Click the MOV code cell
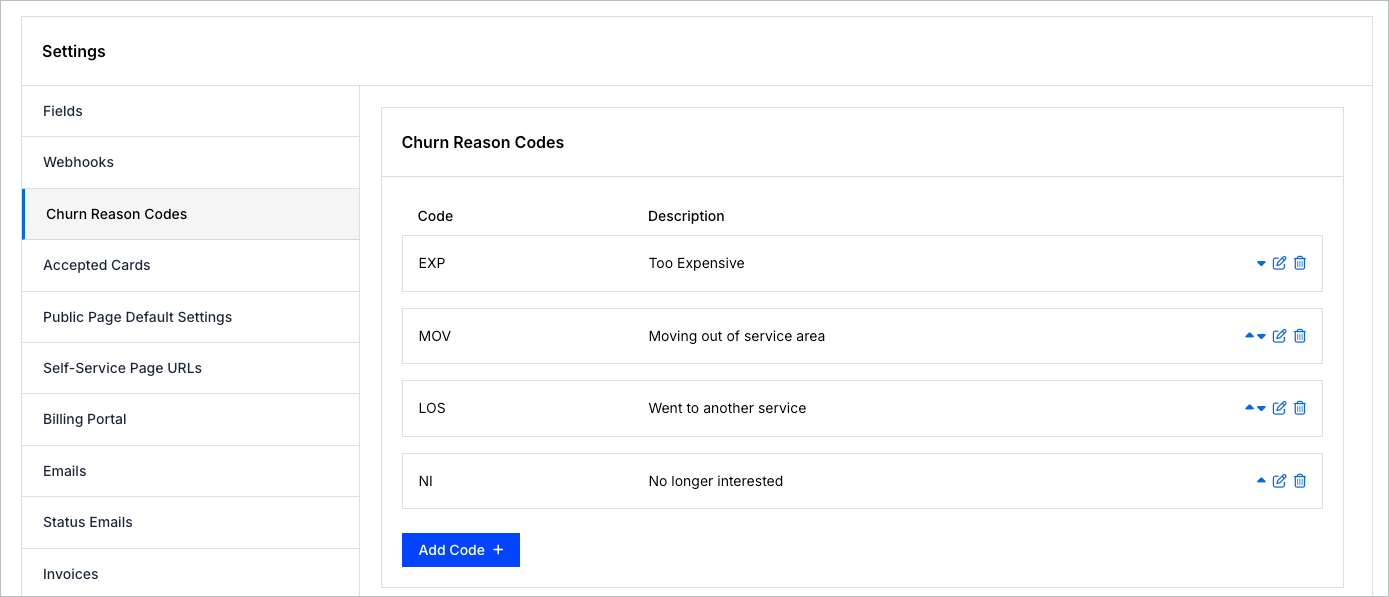 (x=435, y=336)
